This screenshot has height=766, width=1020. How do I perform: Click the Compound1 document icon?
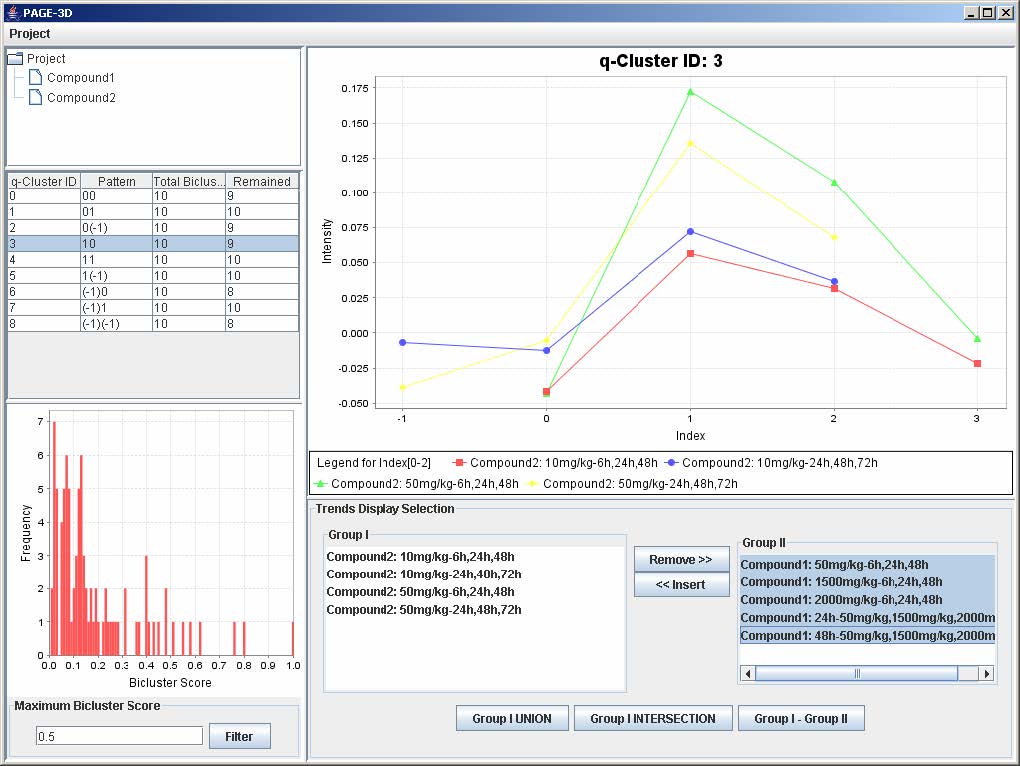point(36,78)
